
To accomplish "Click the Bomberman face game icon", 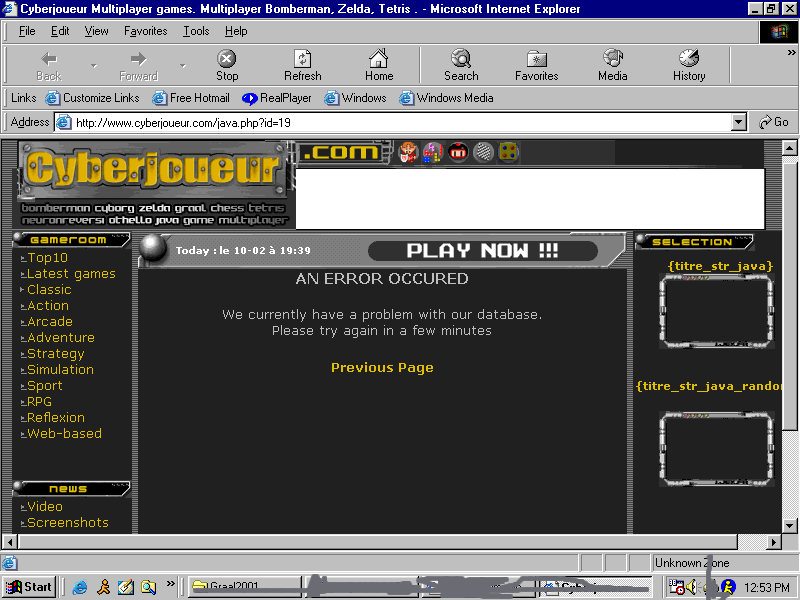I will click(x=458, y=153).
